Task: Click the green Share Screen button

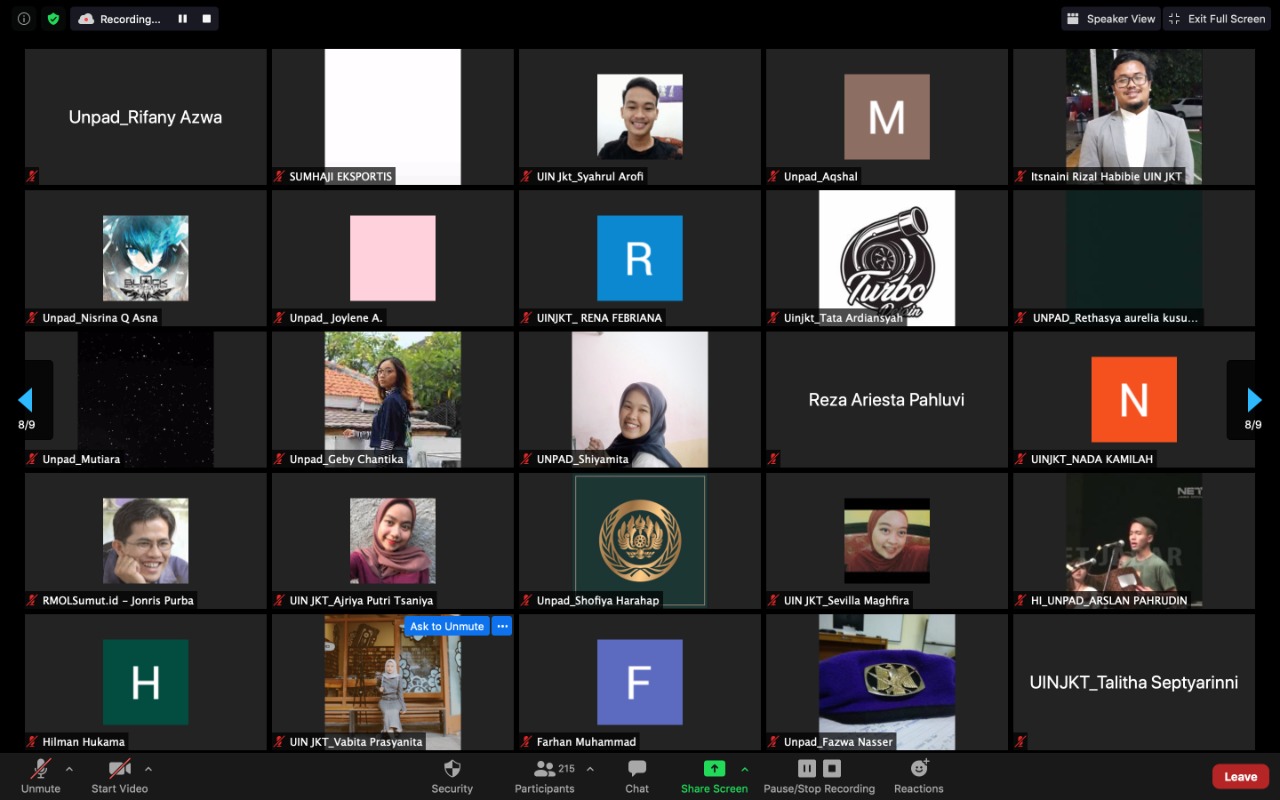Action: pos(714,777)
